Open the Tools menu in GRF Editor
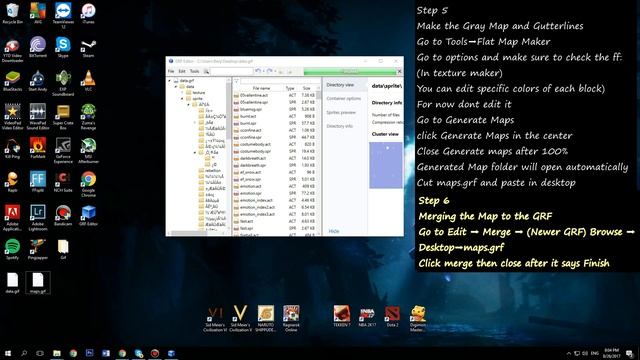Image resolution: width=640 pixels, height=360 pixels. (194, 71)
